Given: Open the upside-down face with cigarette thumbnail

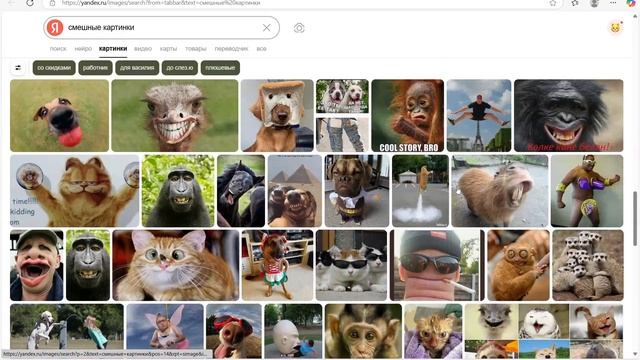Looking at the screenshot, I should [x=437, y=265].
